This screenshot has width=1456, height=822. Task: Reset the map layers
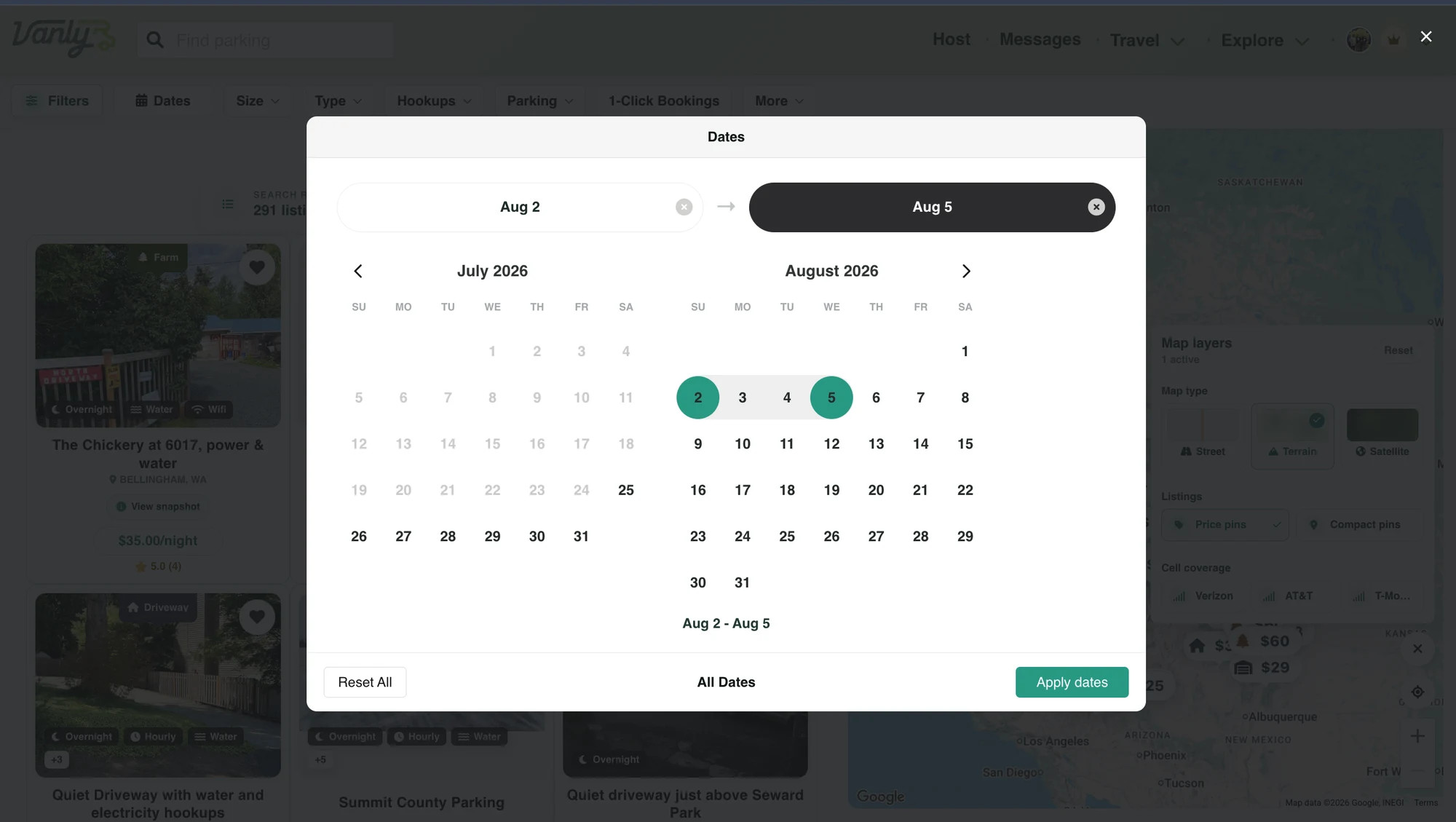[1398, 350]
